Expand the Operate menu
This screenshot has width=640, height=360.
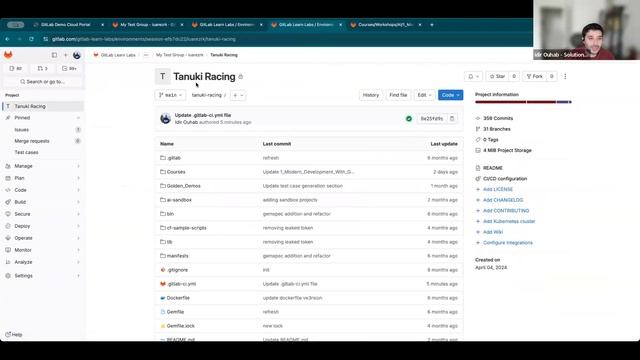(x=43, y=238)
